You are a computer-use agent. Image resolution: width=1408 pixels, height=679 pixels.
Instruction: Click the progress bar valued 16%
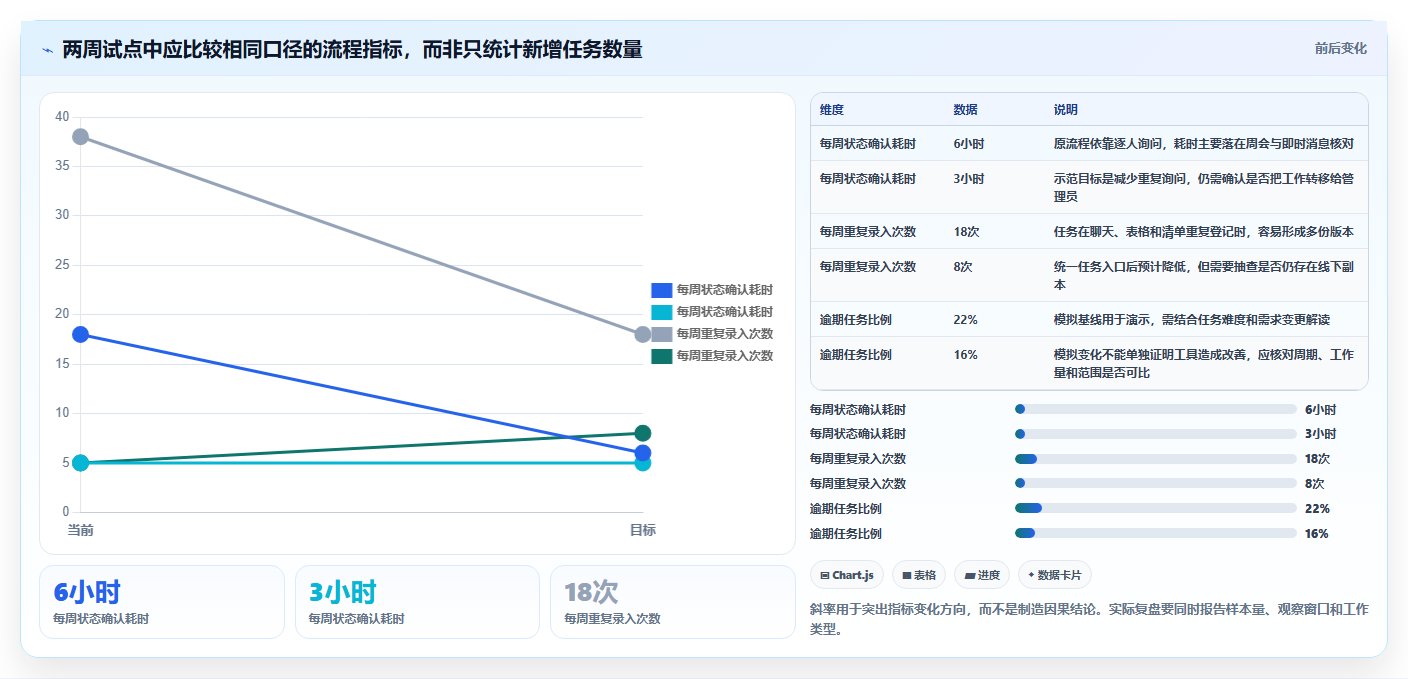pos(1155,534)
